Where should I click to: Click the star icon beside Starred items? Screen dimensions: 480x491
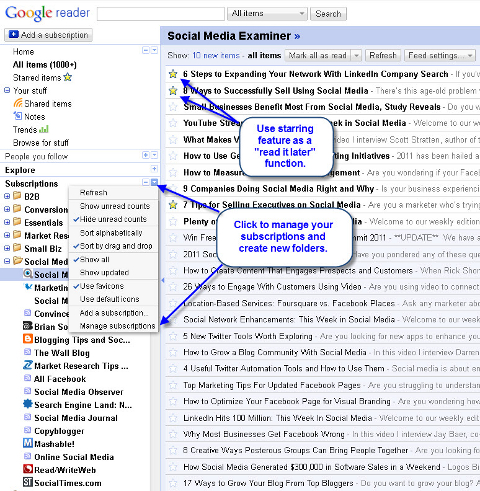[68, 77]
